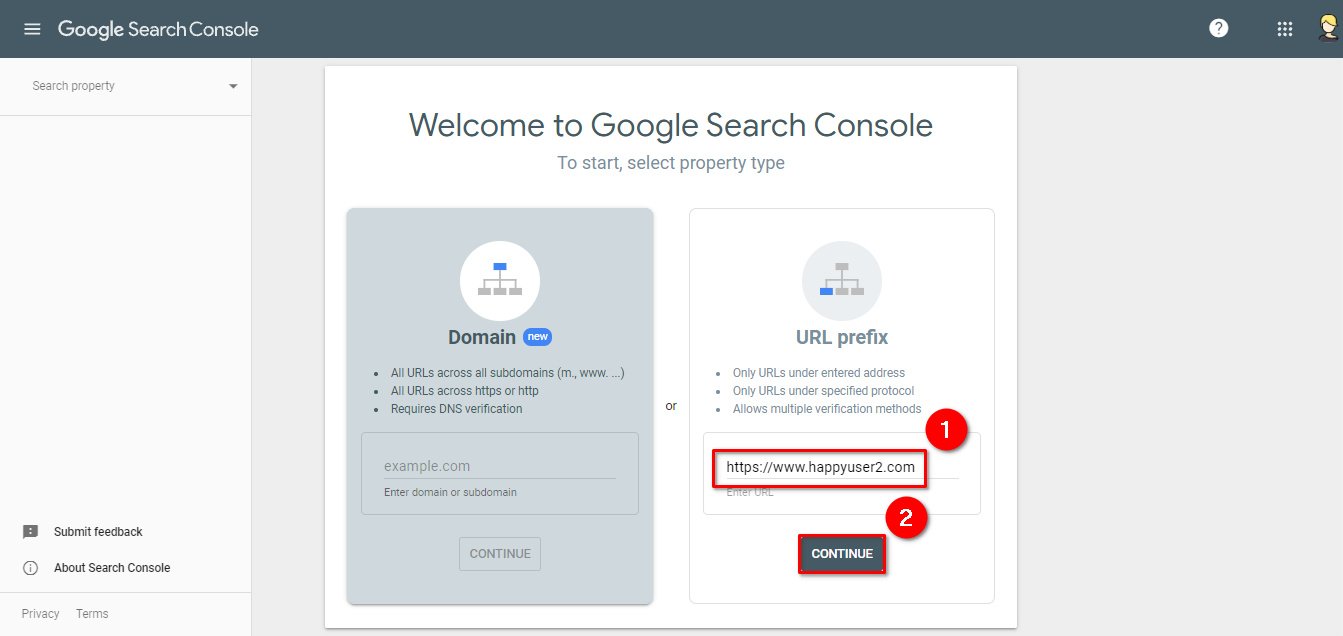Click 'Requires DNS verification' text
1343x636 pixels.
(x=457, y=409)
